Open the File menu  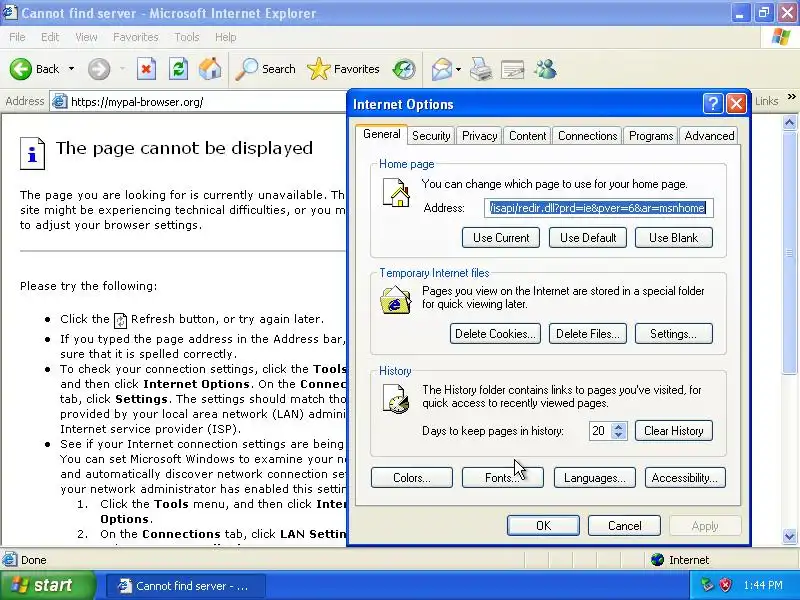click(17, 37)
